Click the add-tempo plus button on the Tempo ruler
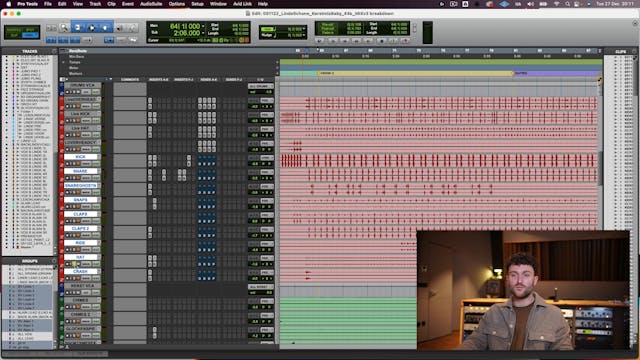The width and height of the screenshot is (640, 360). point(277,62)
